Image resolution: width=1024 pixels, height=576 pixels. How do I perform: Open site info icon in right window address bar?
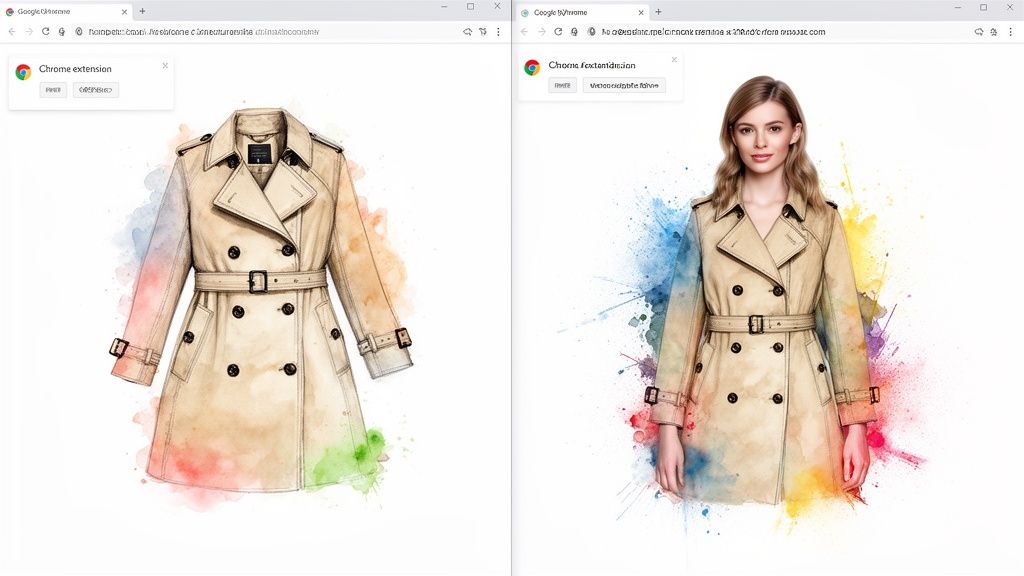click(x=592, y=31)
